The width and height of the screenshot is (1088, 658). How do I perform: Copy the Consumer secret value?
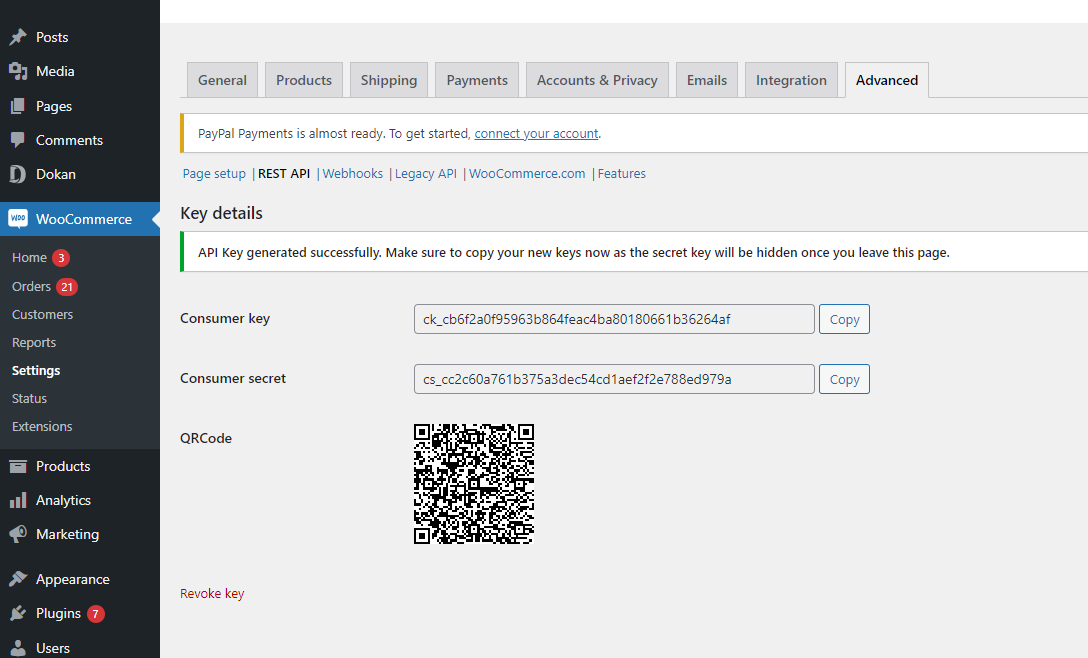(x=844, y=379)
